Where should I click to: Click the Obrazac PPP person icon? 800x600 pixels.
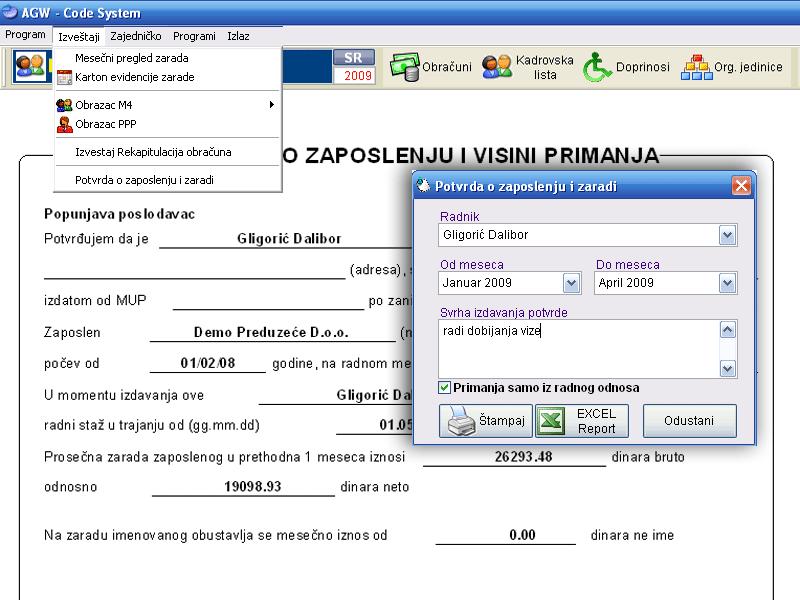point(64,124)
